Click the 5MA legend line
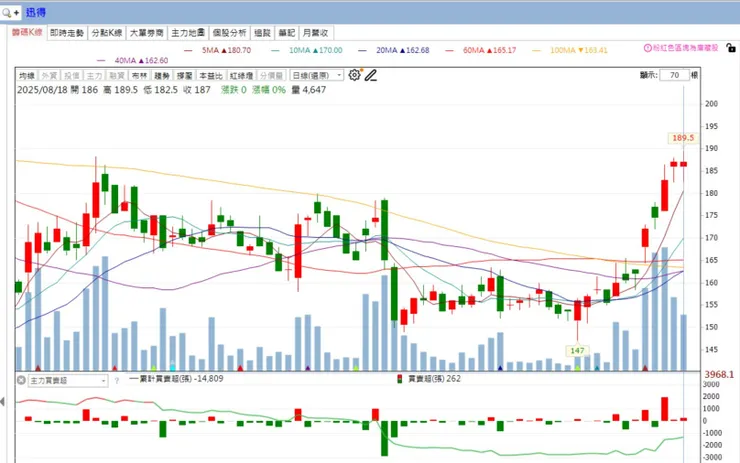This screenshot has width=740, height=463. coord(218,50)
